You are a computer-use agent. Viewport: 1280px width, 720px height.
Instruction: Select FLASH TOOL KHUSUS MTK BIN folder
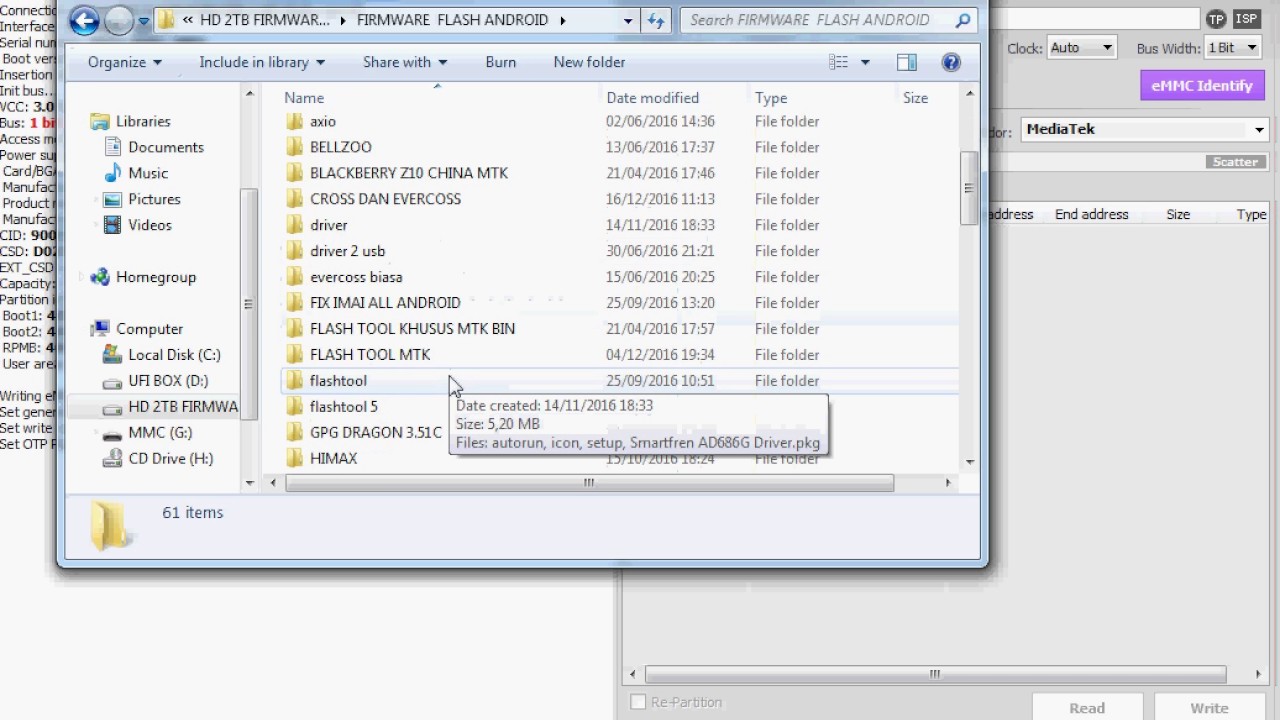click(x=400, y=329)
